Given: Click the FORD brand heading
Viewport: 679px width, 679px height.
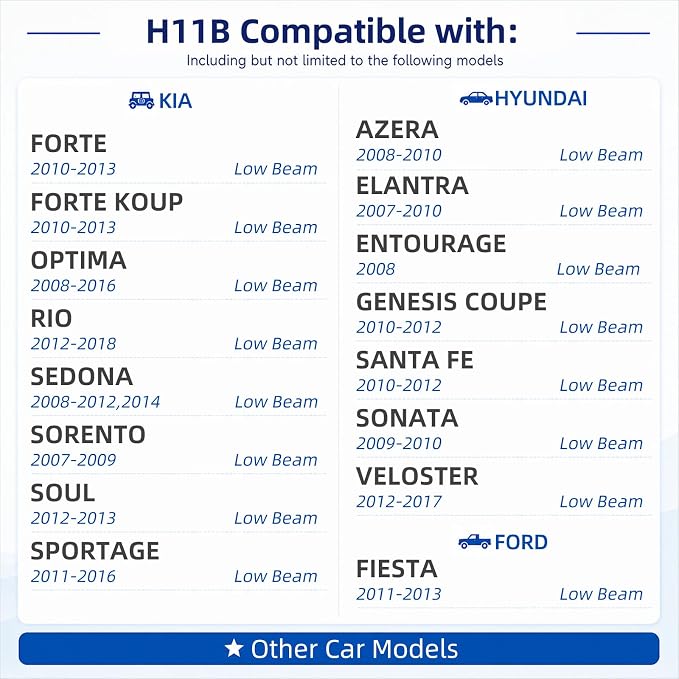Looking at the screenshot, I should click(521, 542).
